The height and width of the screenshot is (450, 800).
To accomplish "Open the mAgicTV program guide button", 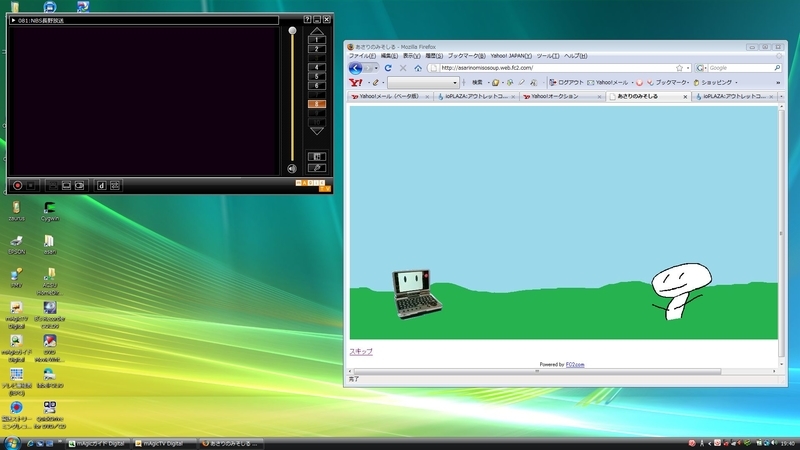I will (317, 157).
